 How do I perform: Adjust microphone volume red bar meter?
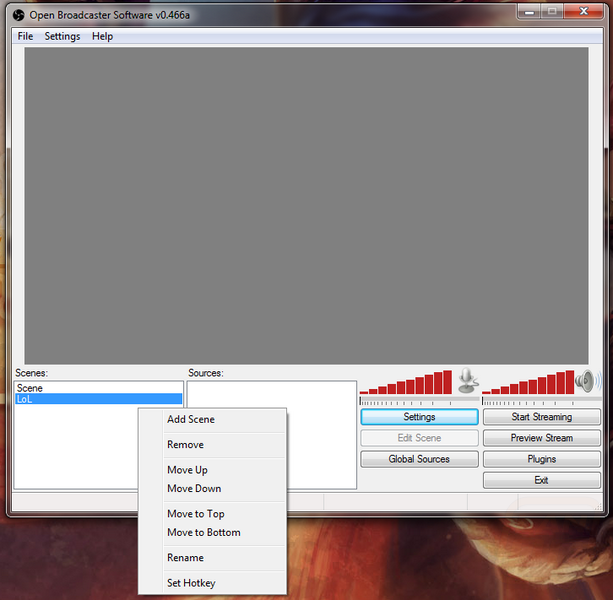406,382
